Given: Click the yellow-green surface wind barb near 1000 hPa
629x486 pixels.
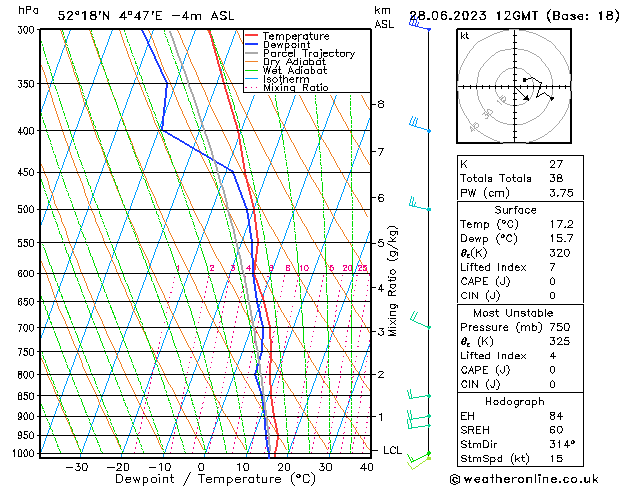Looking at the screenshot, I should coord(424,457).
